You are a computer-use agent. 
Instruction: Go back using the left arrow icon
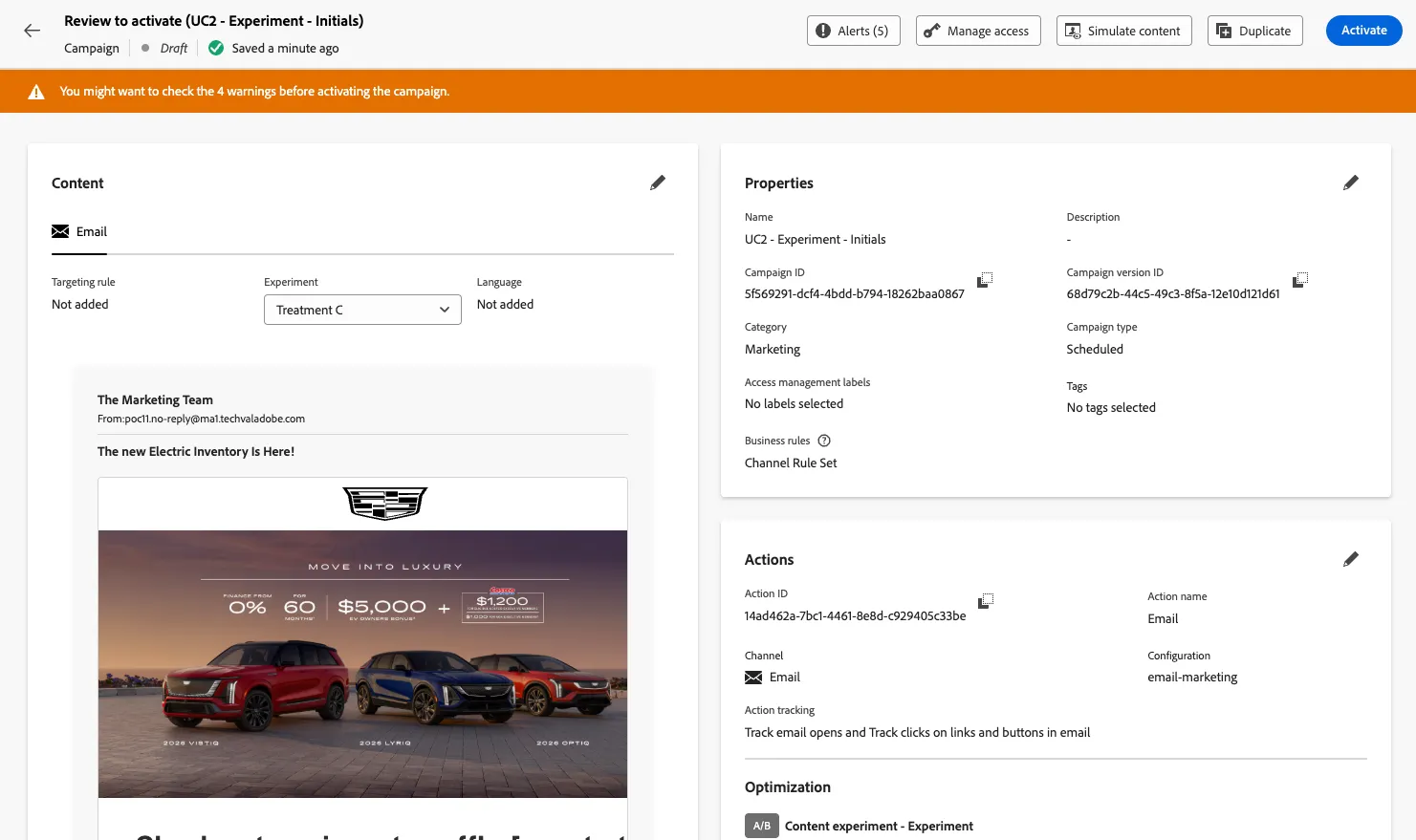33,31
